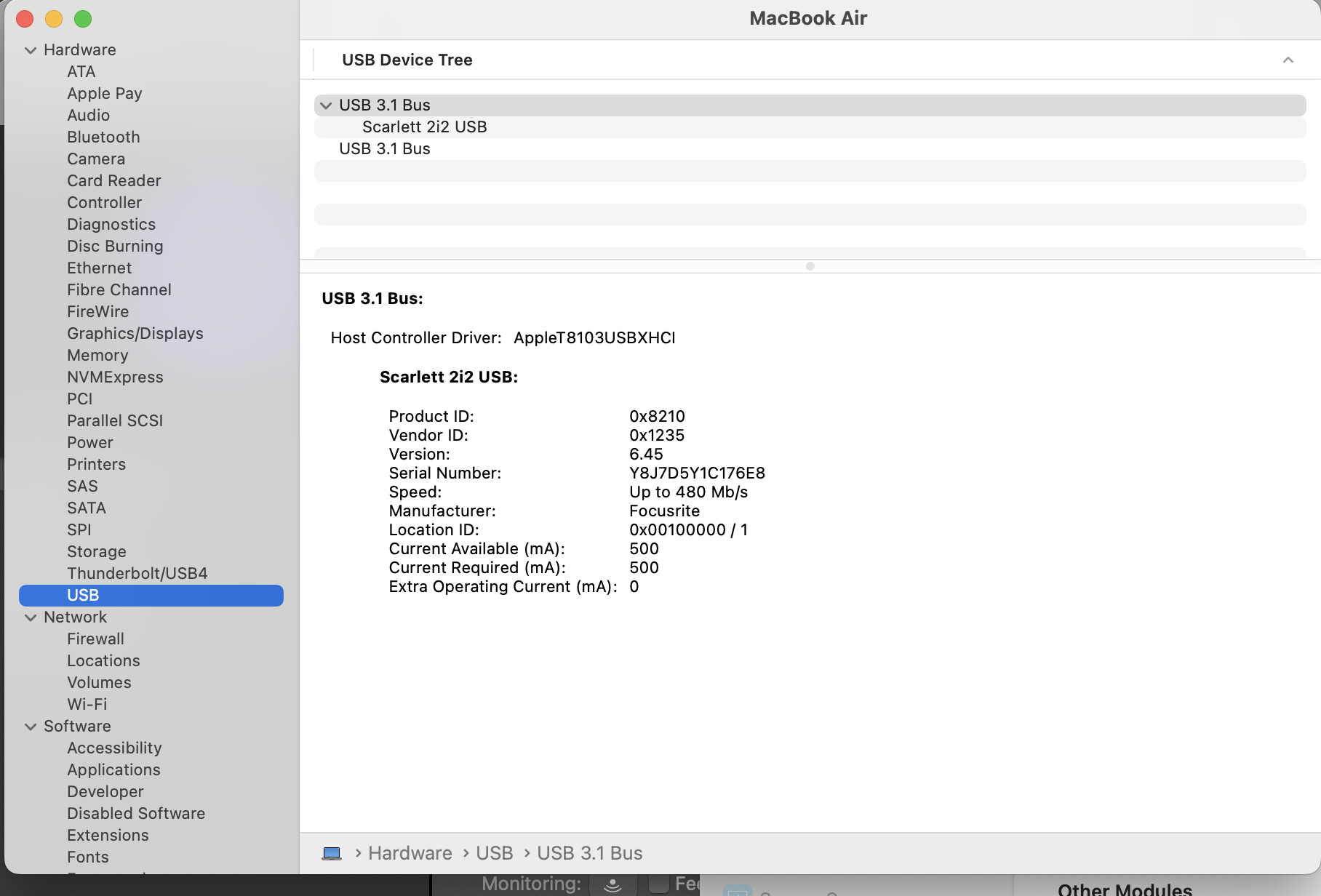Screen dimensions: 1321x896
Task: Select Accessibility under Software
Action: (x=114, y=748)
